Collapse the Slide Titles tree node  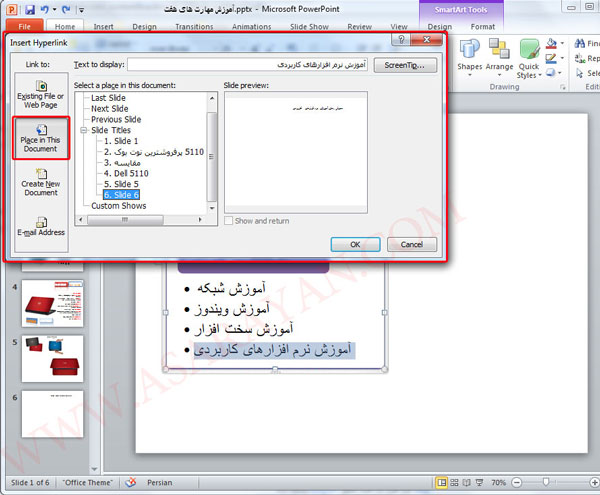click(x=84, y=131)
